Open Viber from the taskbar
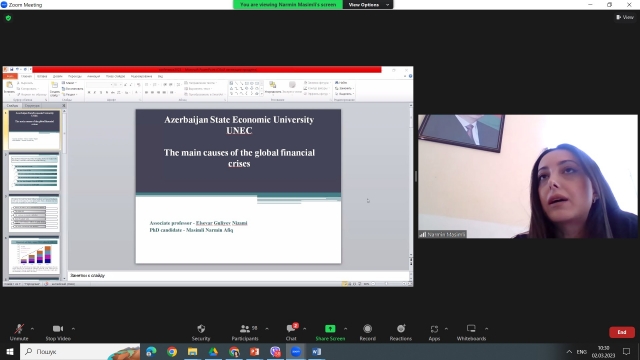This screenshot has width=640, height=360. click(276, 351)
